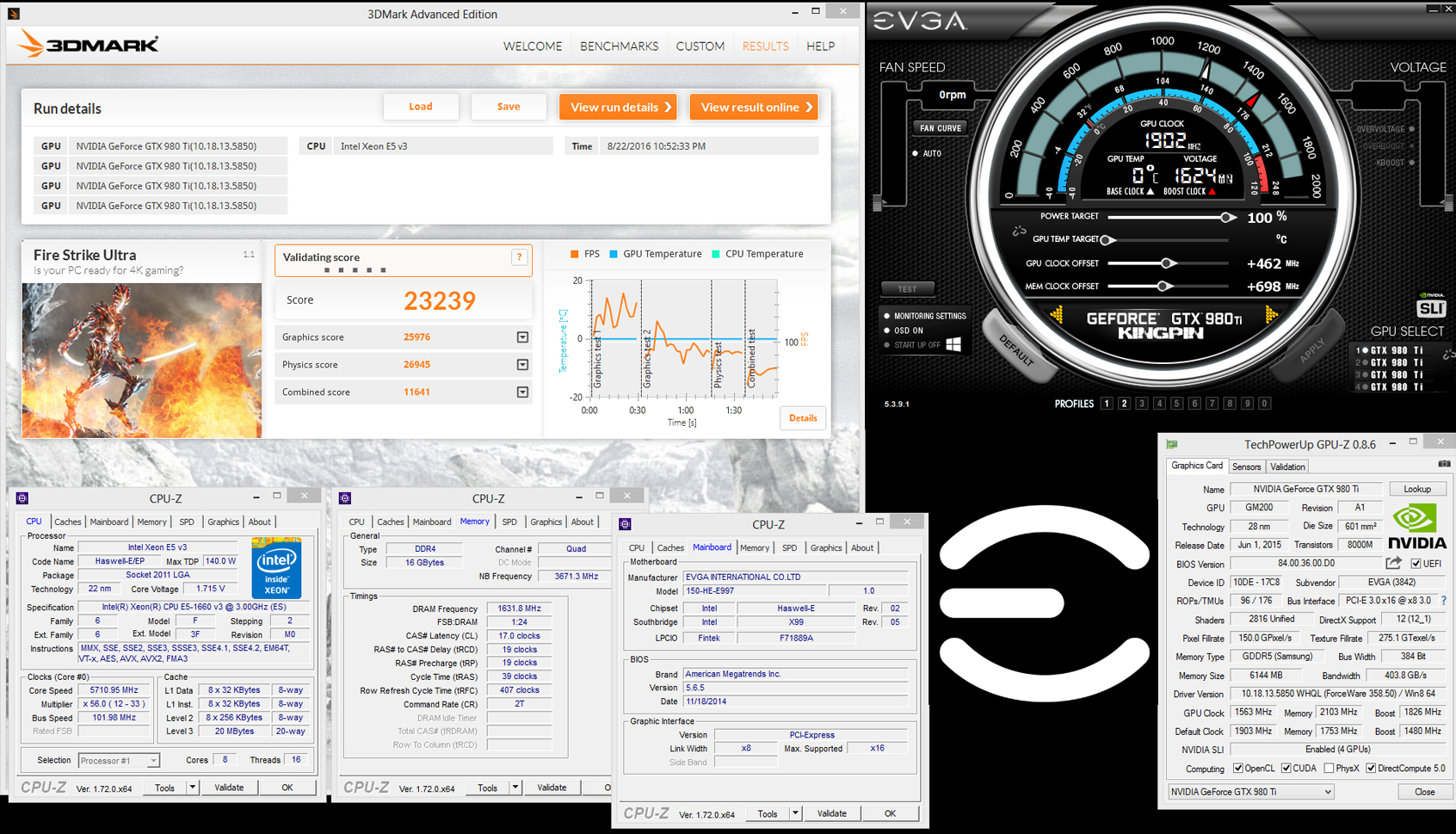
Task: Toggle OpenCL checkbox in GPU-Z
Action: click(x=1237, y=769)
